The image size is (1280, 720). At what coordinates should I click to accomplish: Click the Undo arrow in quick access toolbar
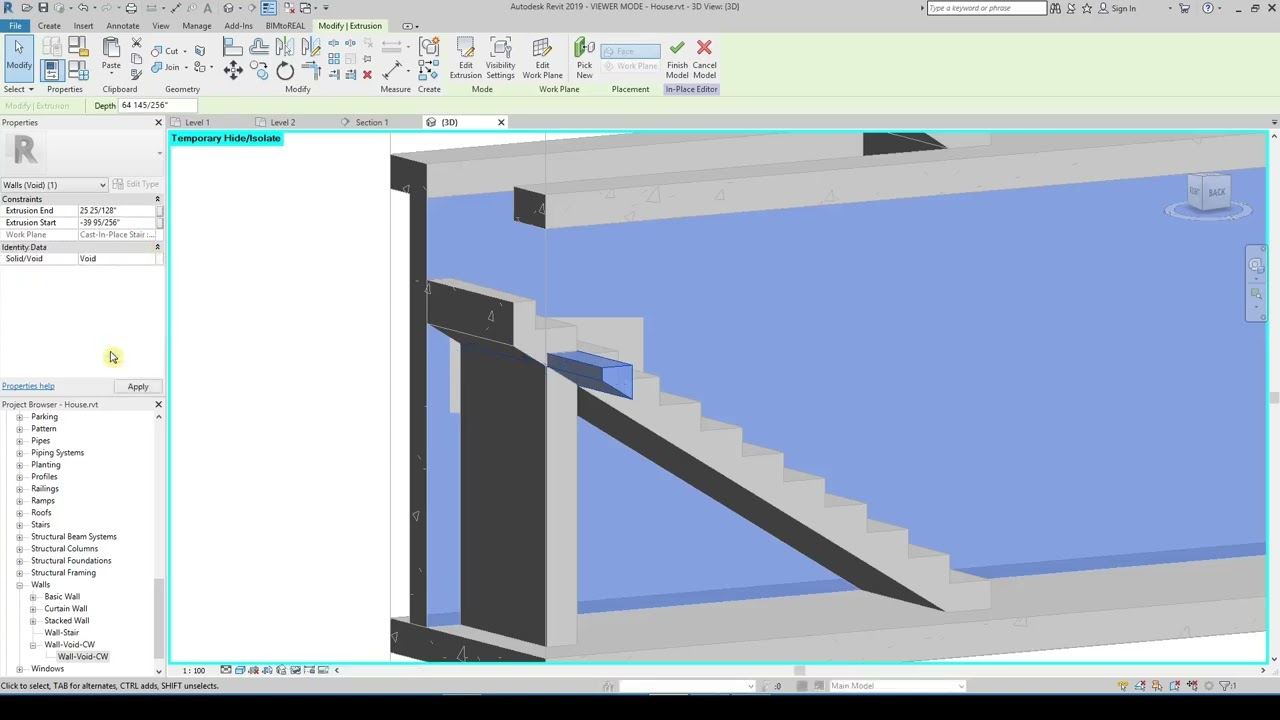point(82,8)
